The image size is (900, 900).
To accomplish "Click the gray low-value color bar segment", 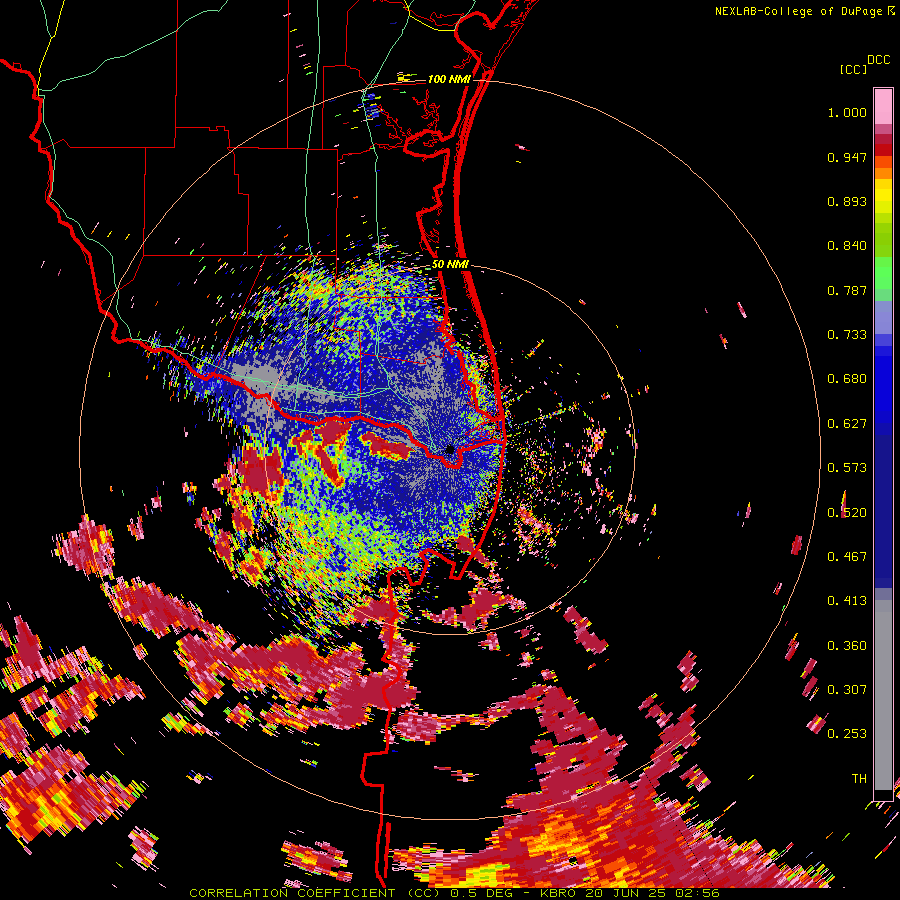I will (x=883, y=695).
